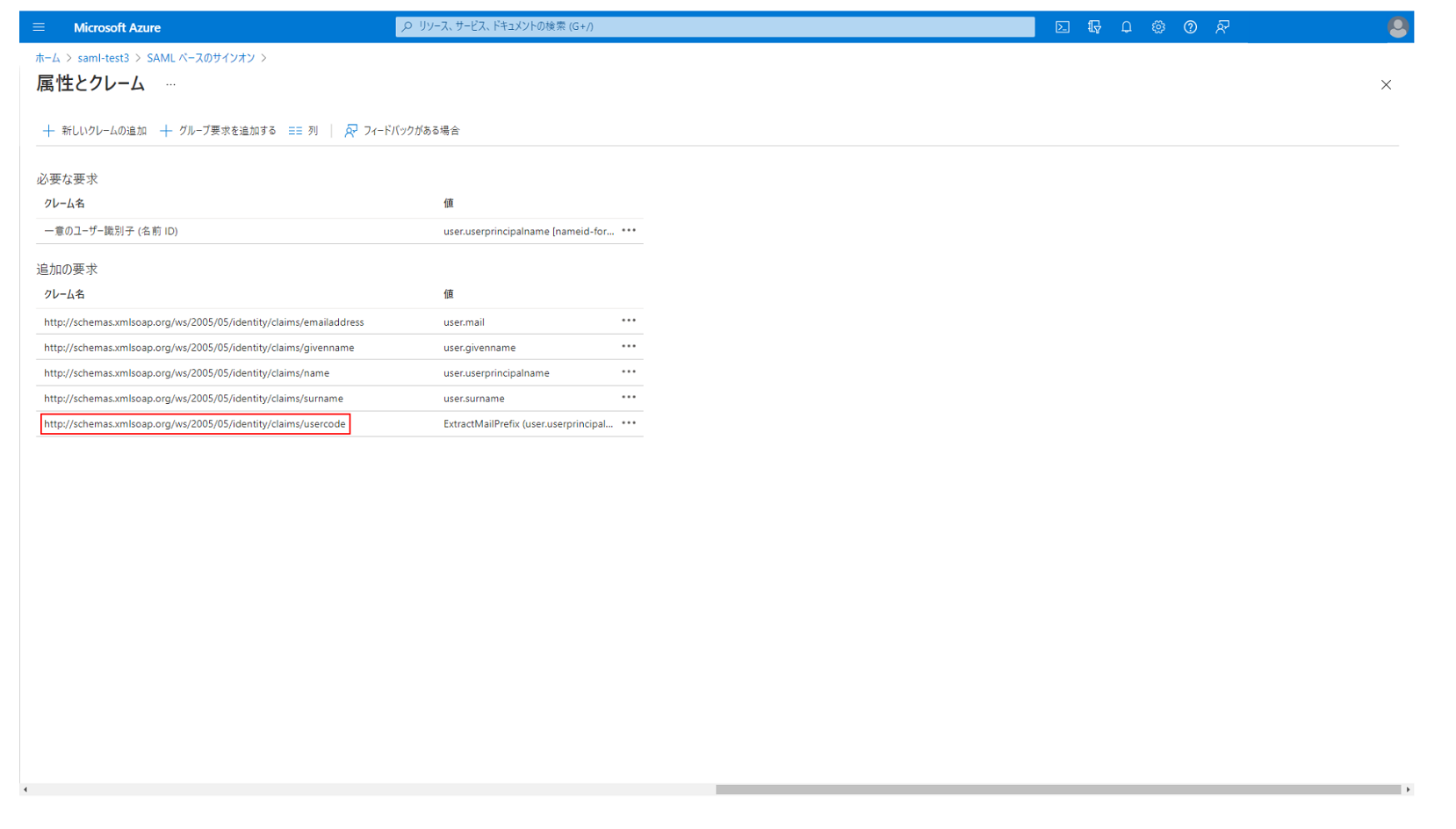Open the directories and subscriptions filter icon

(1094, 26)
